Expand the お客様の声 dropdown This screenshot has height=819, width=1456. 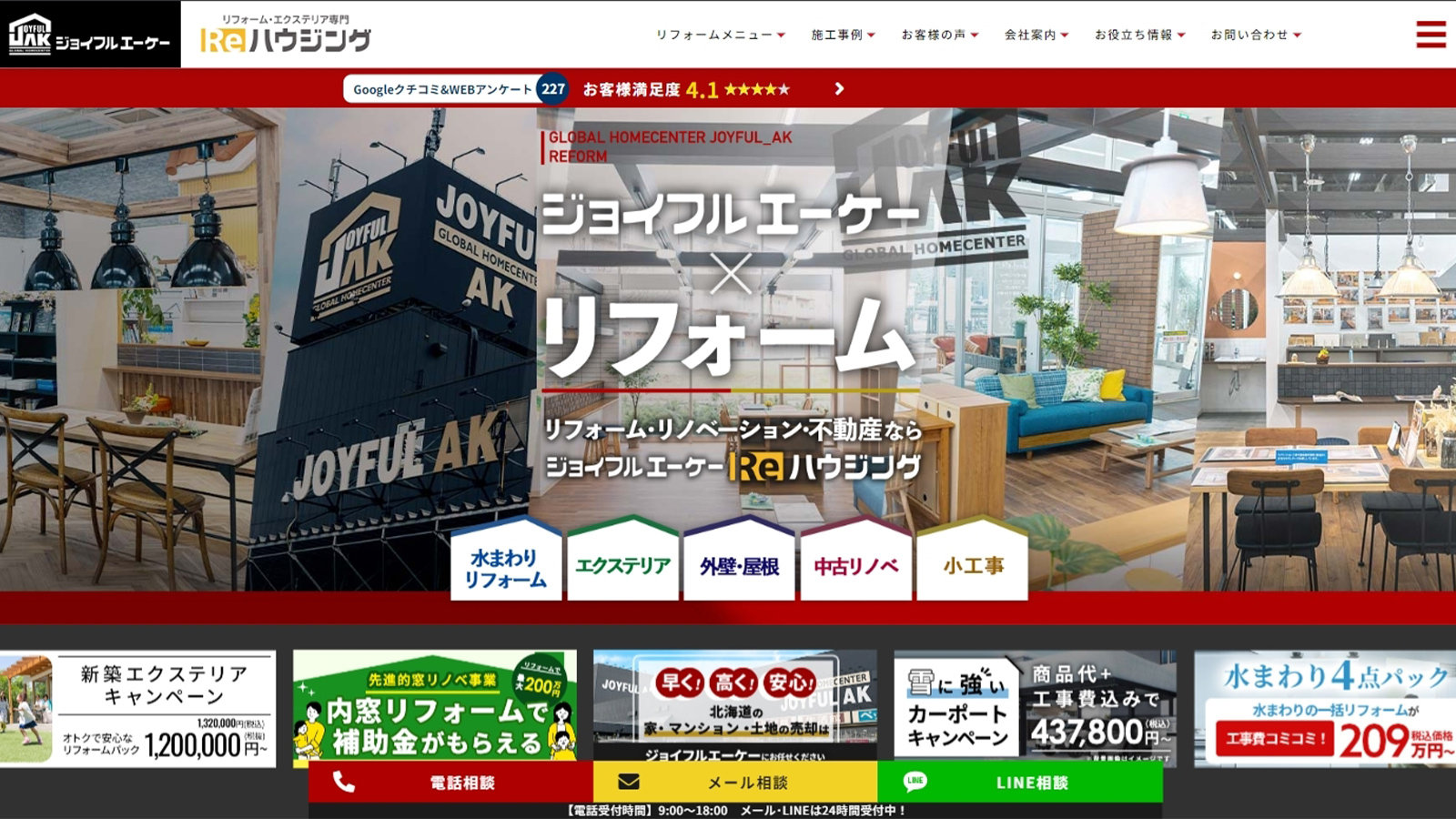coord(940,35)
